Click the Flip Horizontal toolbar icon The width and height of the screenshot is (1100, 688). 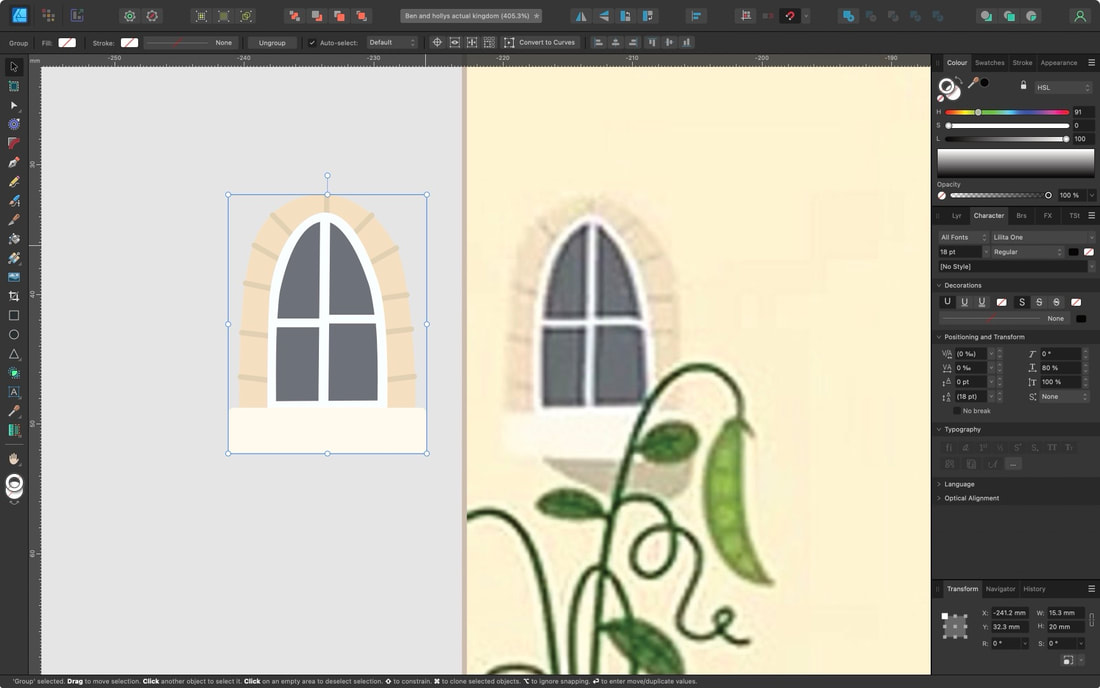click(581, 15)
